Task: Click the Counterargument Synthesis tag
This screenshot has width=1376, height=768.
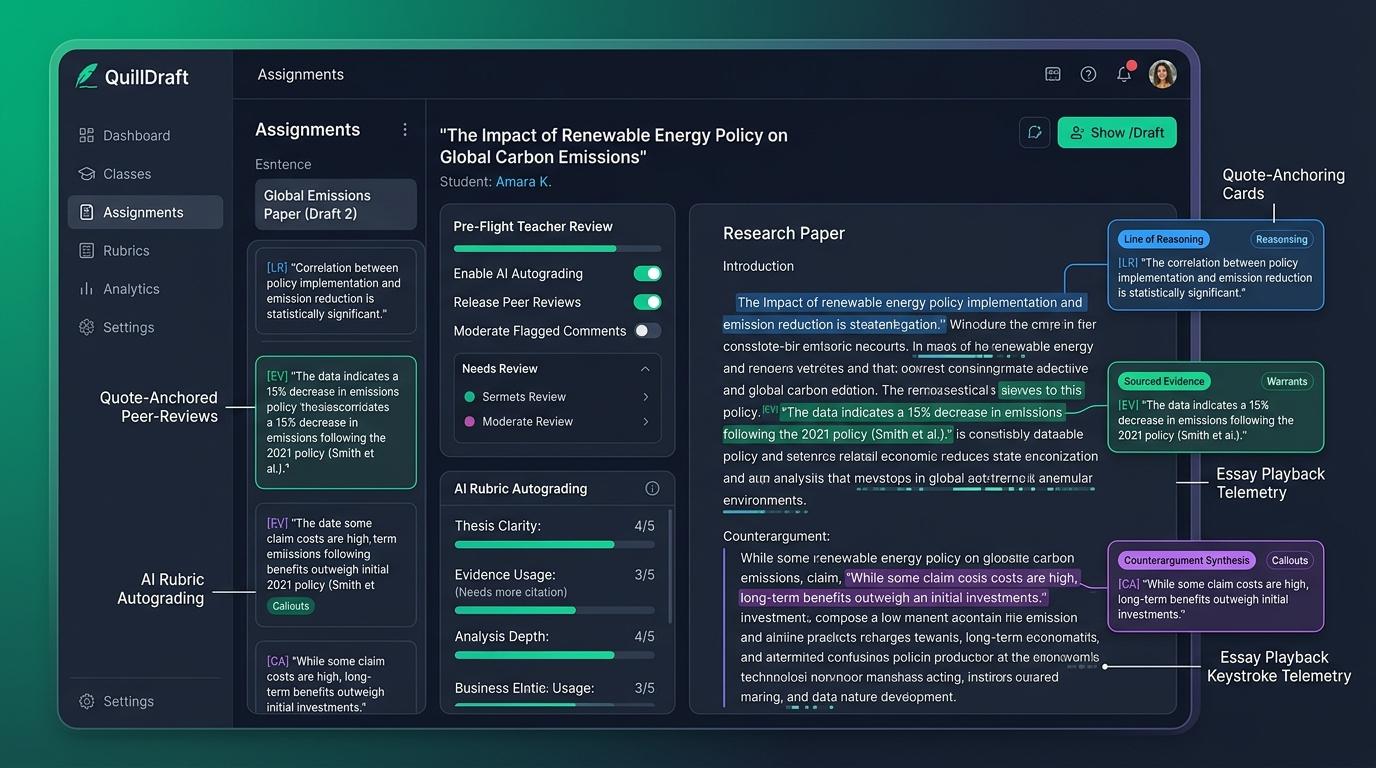Action: pos(1186,560)
